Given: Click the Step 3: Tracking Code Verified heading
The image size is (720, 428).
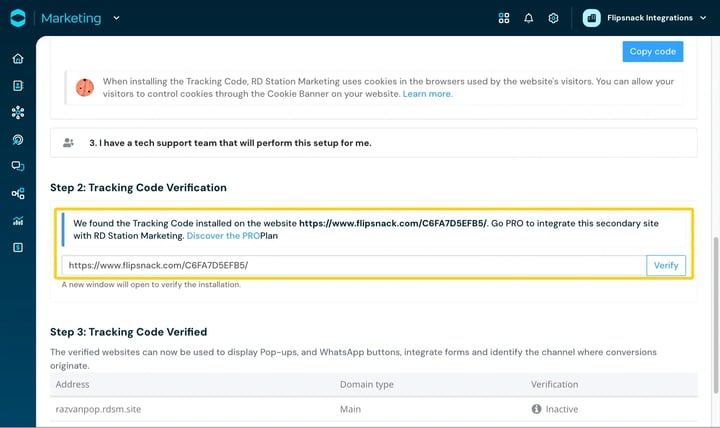Looking at the screenshot, I should (129, 332).
